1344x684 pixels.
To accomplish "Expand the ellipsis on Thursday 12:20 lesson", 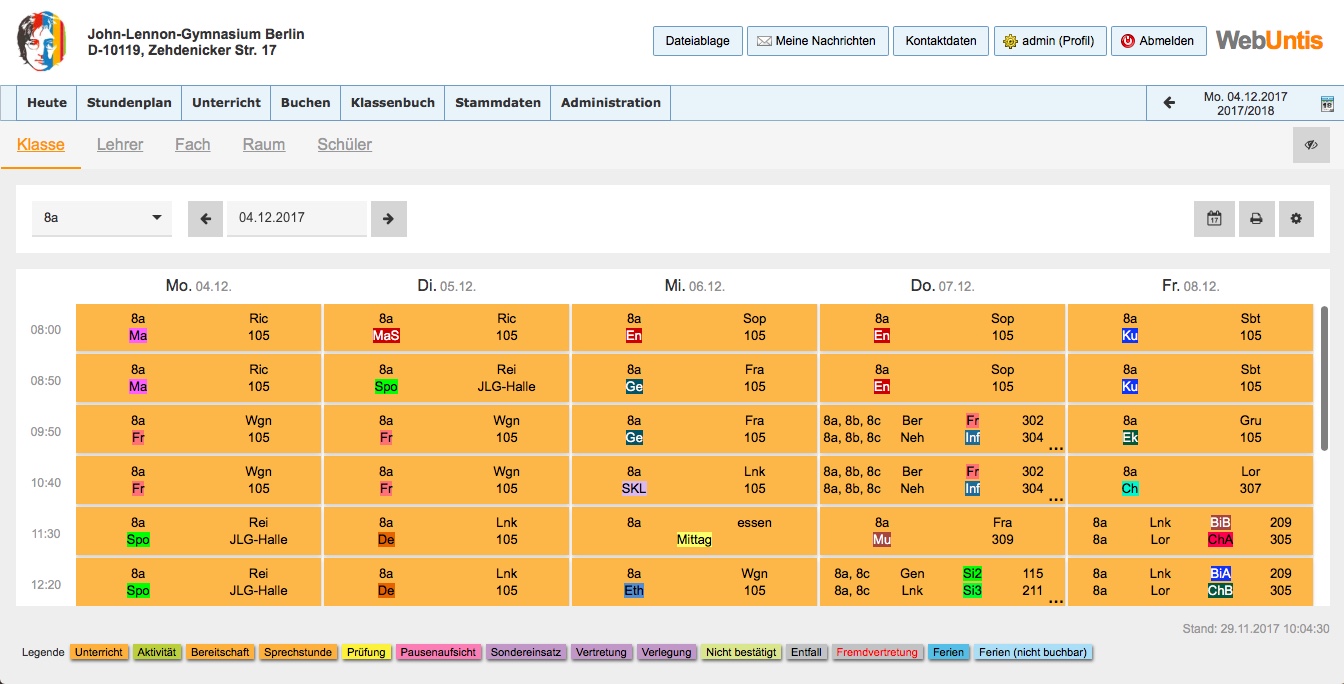I will pos(1055,600).
